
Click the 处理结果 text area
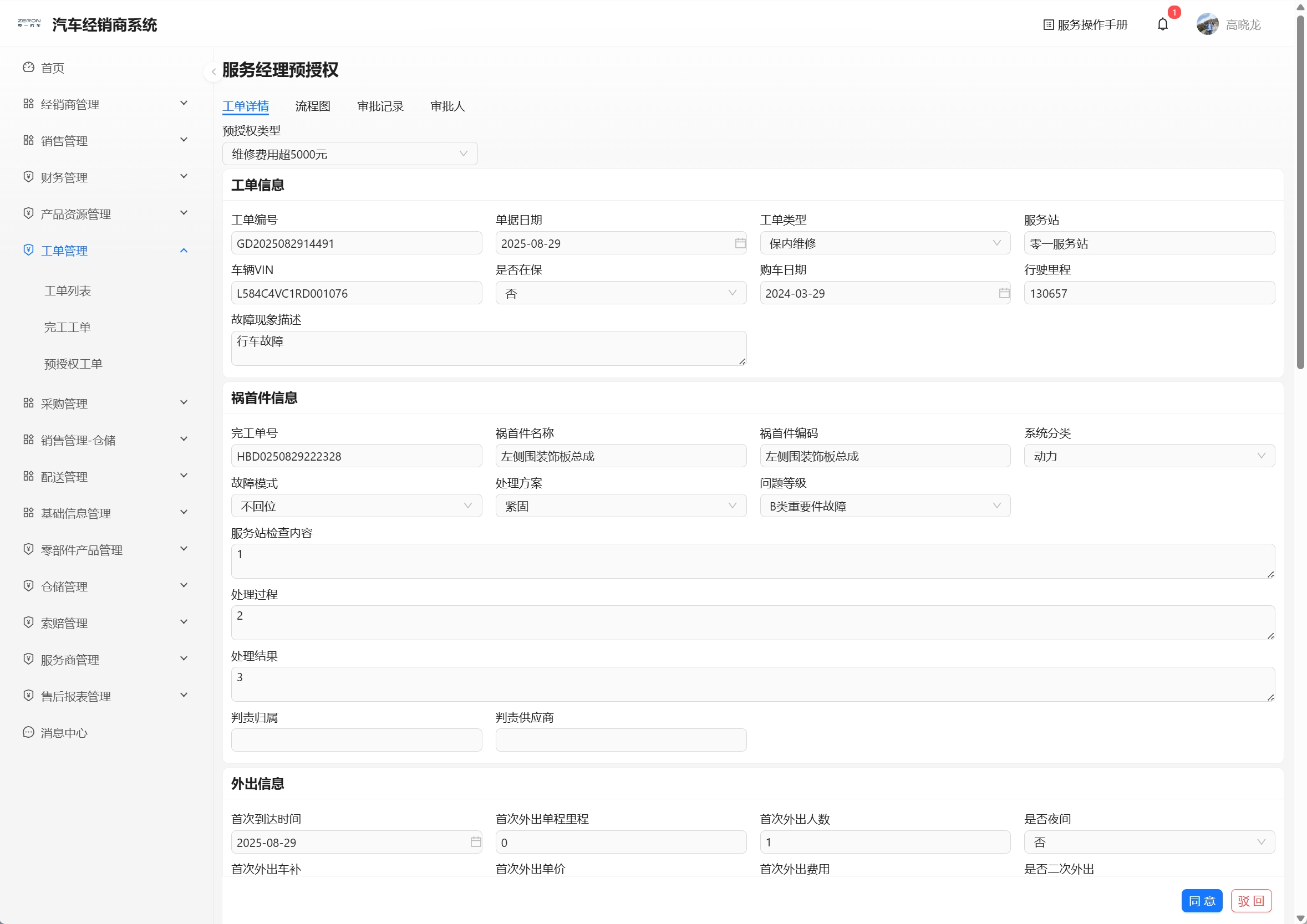click(x=752, y=684)
